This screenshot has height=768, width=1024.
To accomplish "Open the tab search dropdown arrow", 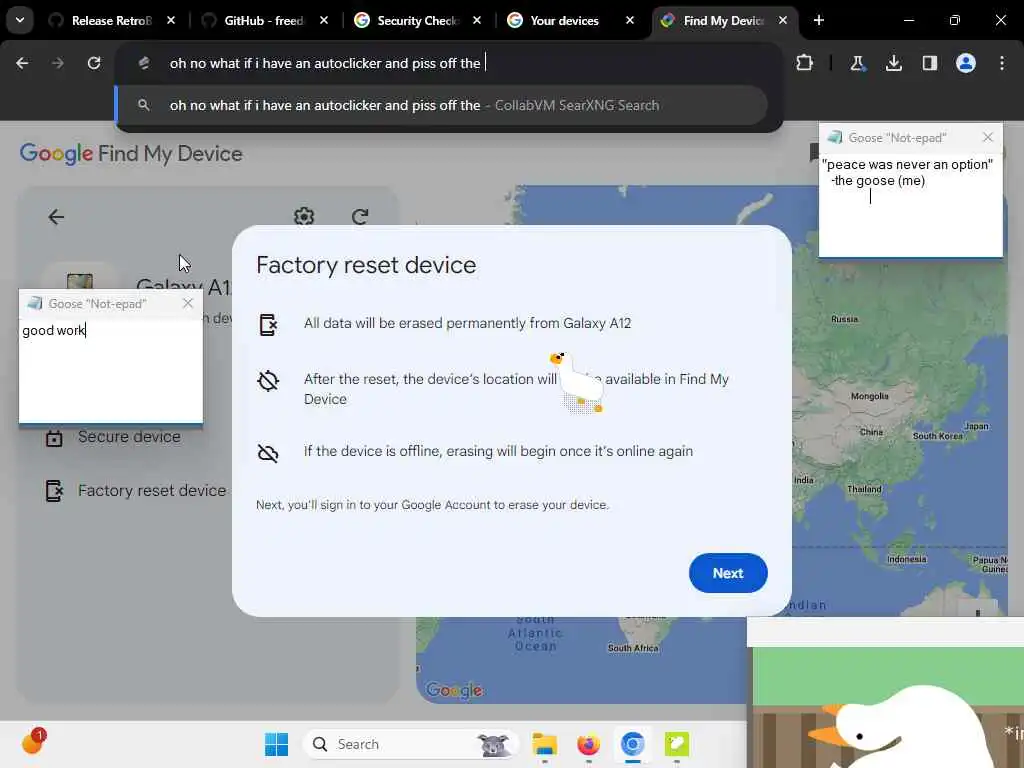I will click(x=20, y=20).
